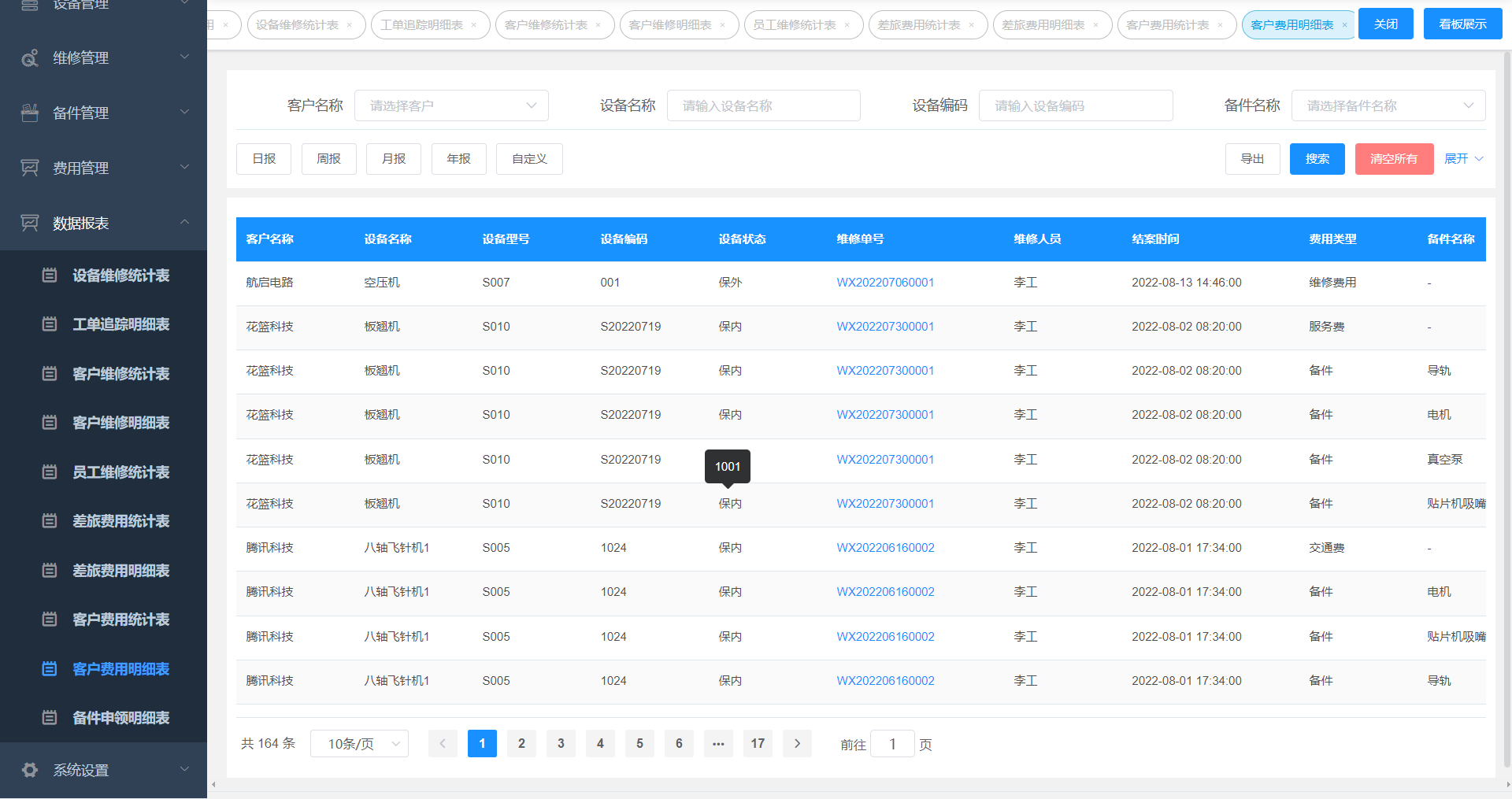Click the wrench icon beside 维修管理
Screen dimensions: 1512x799
click(30, 58)
